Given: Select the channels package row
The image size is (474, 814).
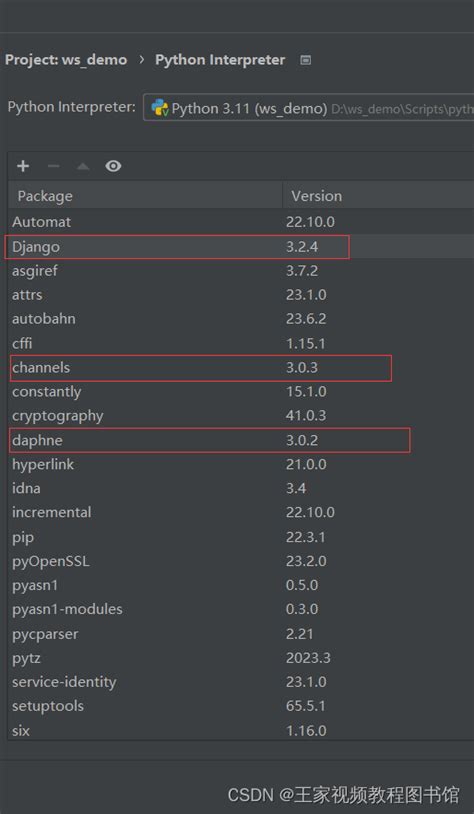Looking at the screenshot, I should 241,368.
